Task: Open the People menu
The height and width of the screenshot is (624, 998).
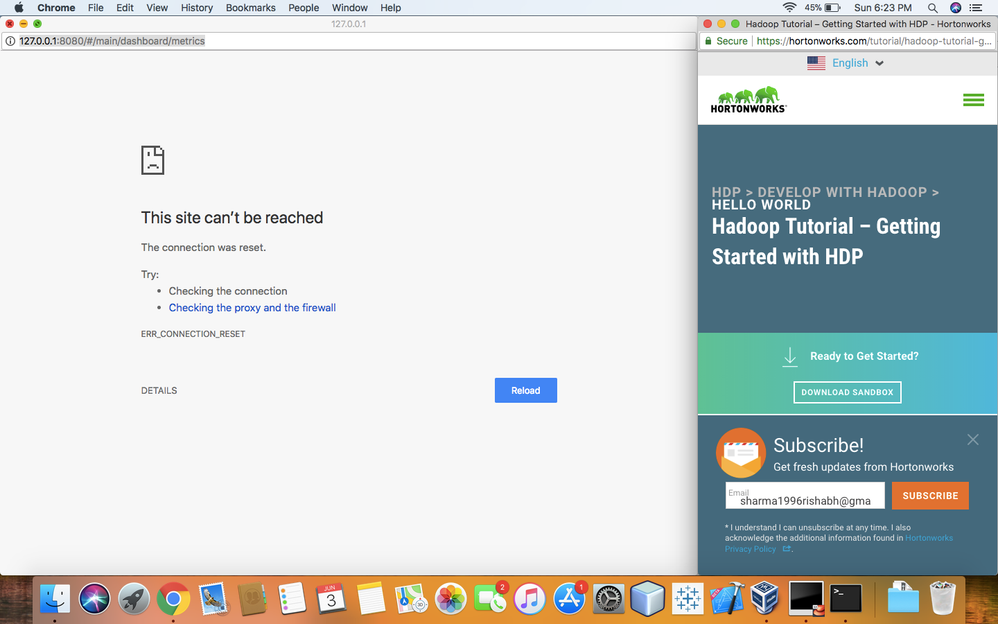Action: [x=304, y=8]
